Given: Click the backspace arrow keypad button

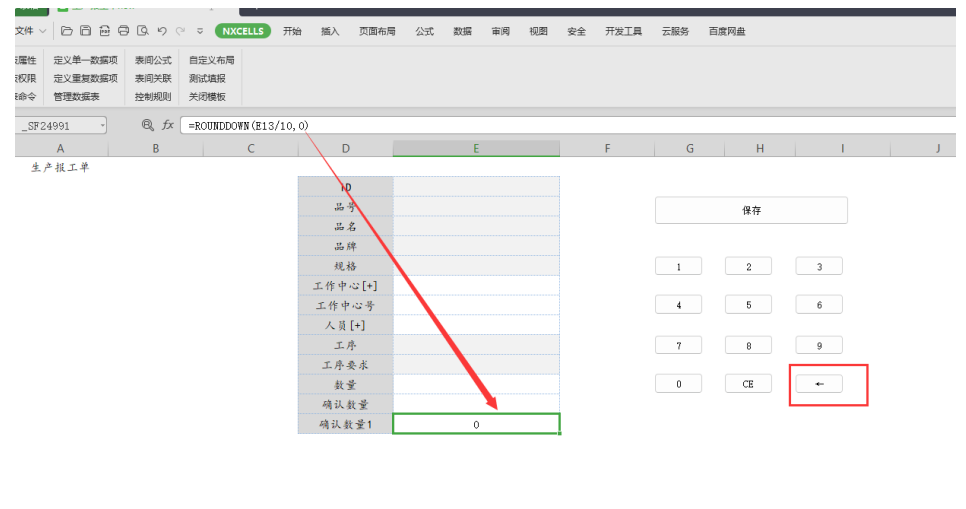Looking at the screenshot, I should point(819,384).
